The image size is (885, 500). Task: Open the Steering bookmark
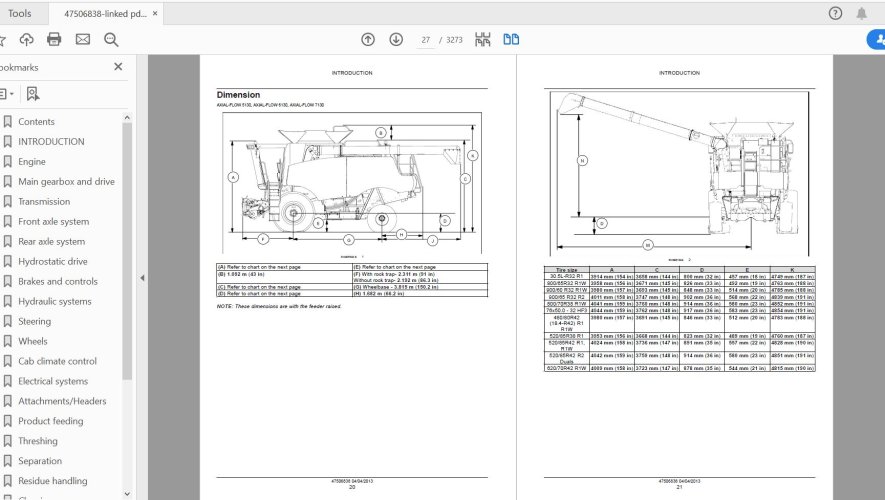pos(34,321)
